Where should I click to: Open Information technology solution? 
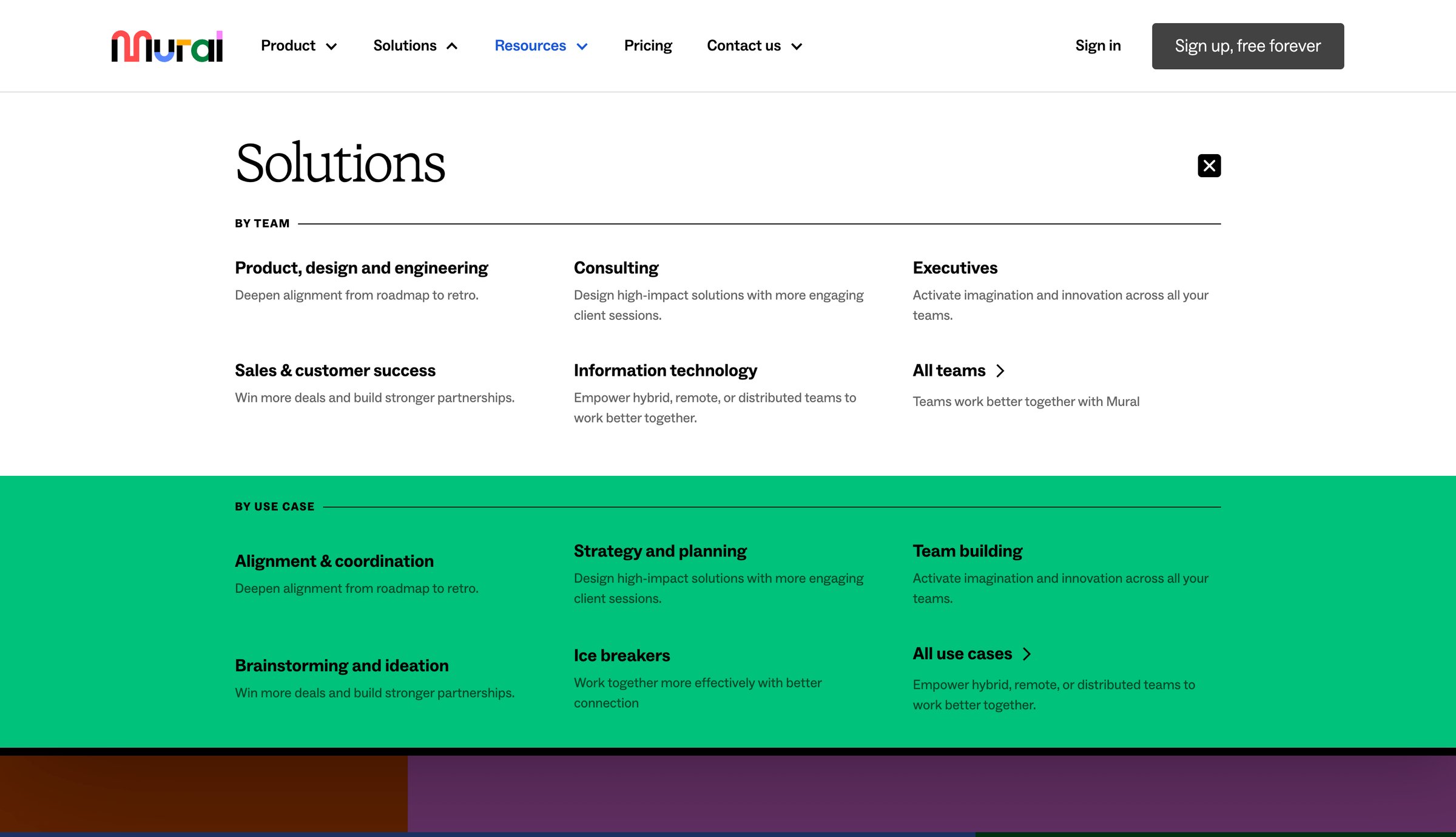(665, 370)
